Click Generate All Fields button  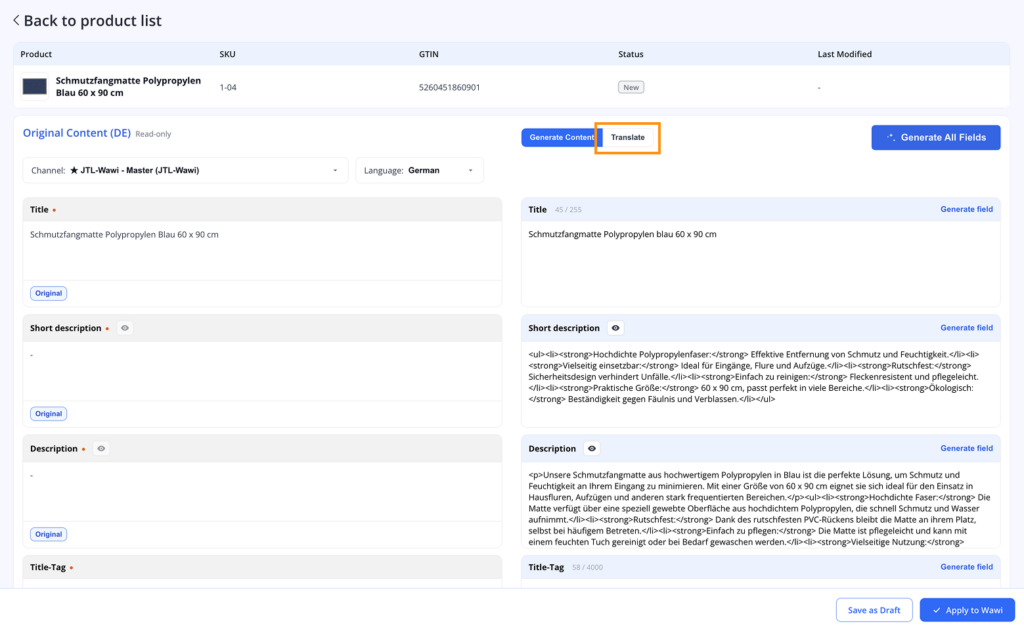(x=936, y=138)
